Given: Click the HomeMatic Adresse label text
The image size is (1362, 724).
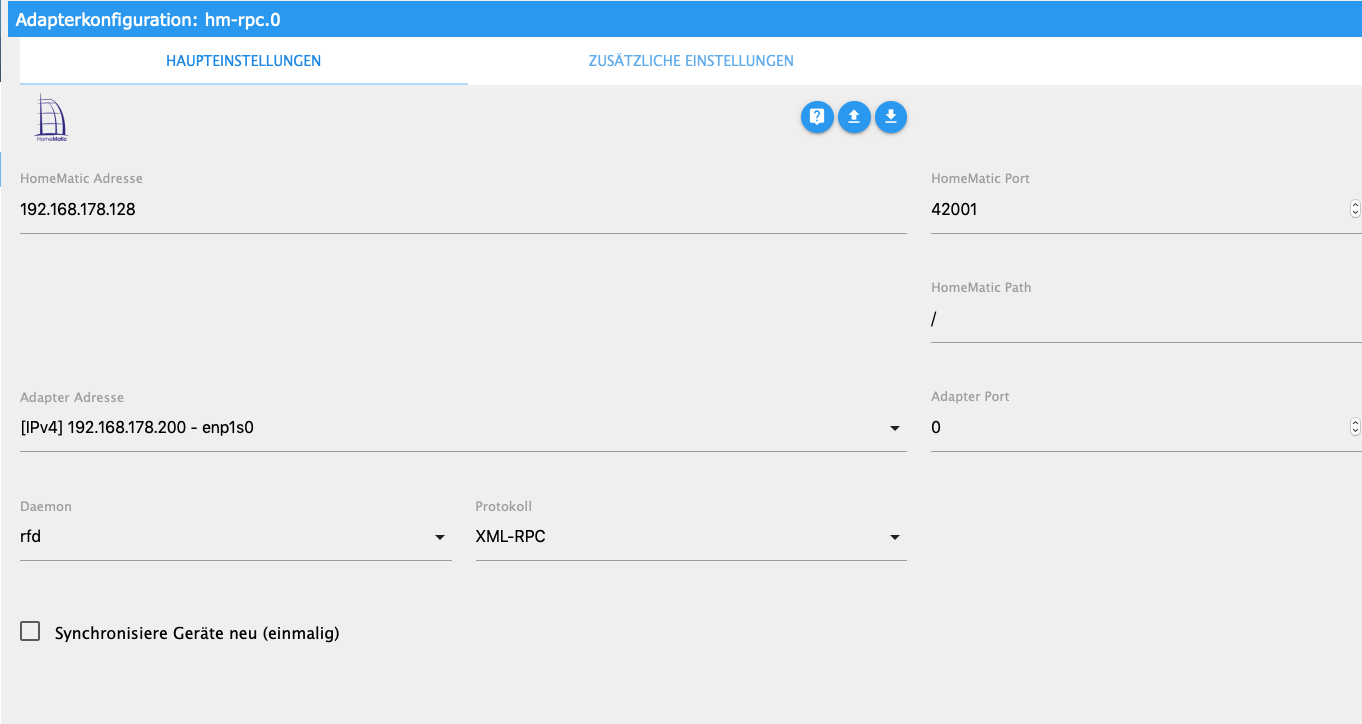Looking at the screenshot, I should tap(81, 179).
